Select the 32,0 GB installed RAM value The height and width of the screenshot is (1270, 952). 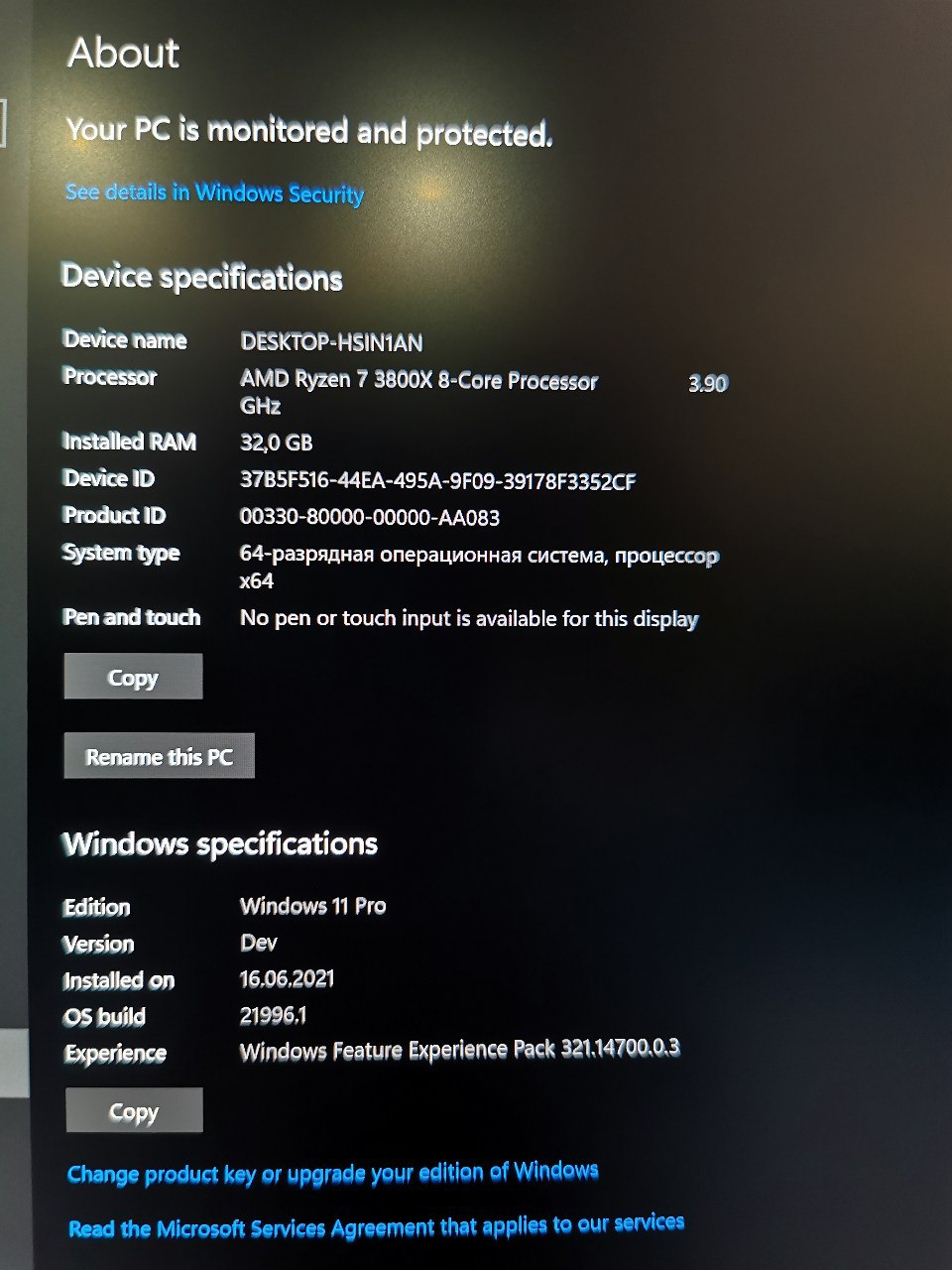point(276,443)
